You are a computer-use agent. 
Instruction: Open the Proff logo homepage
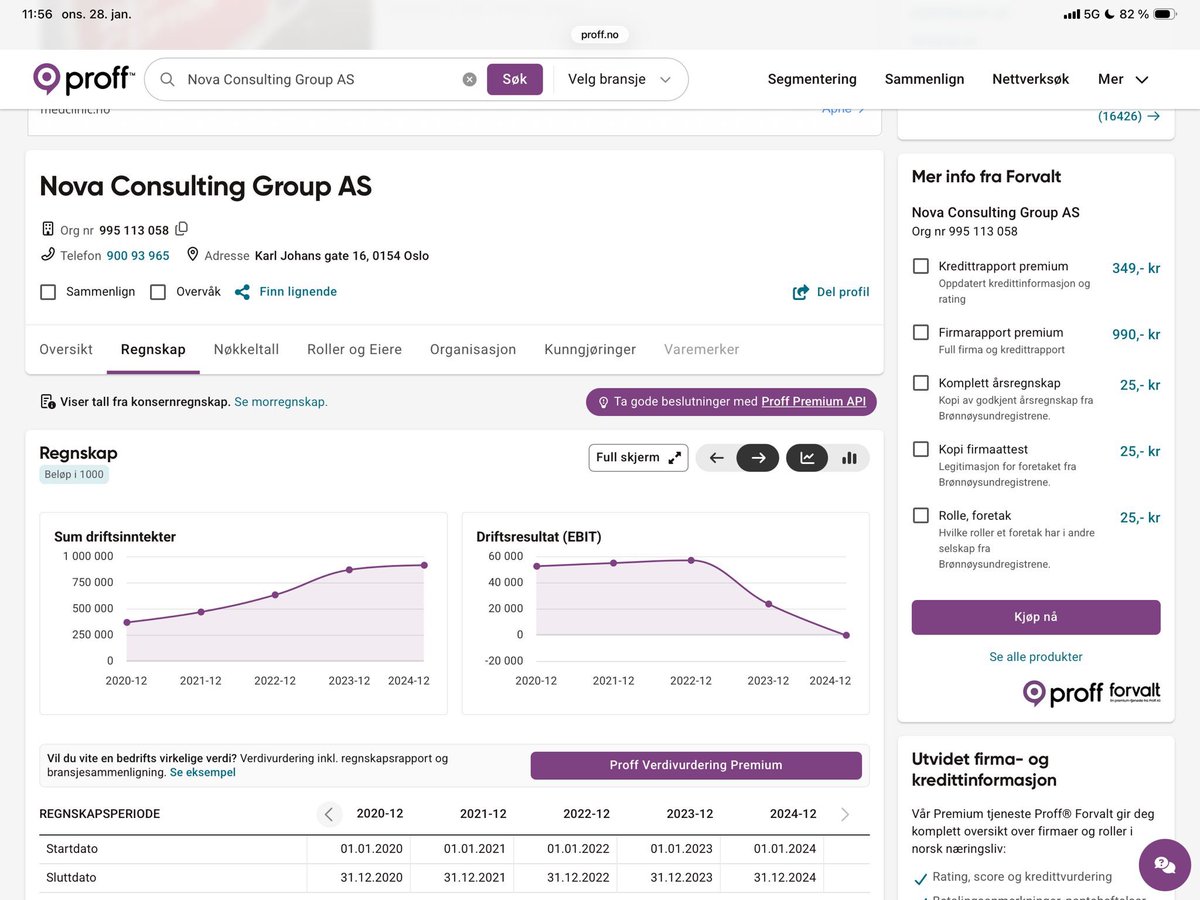[83, 79]
